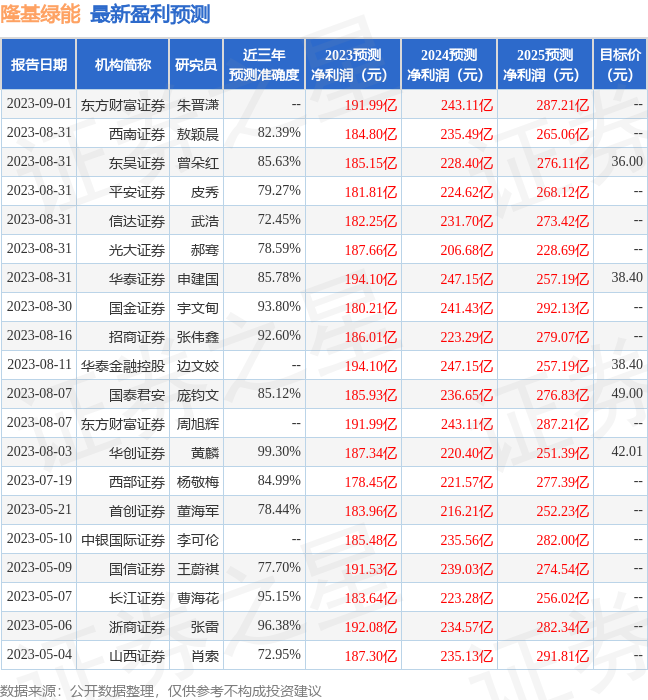This screenshot has width=648, height=700.
Task: Click researcher 敖颖晨
Action: pos(198,134)
